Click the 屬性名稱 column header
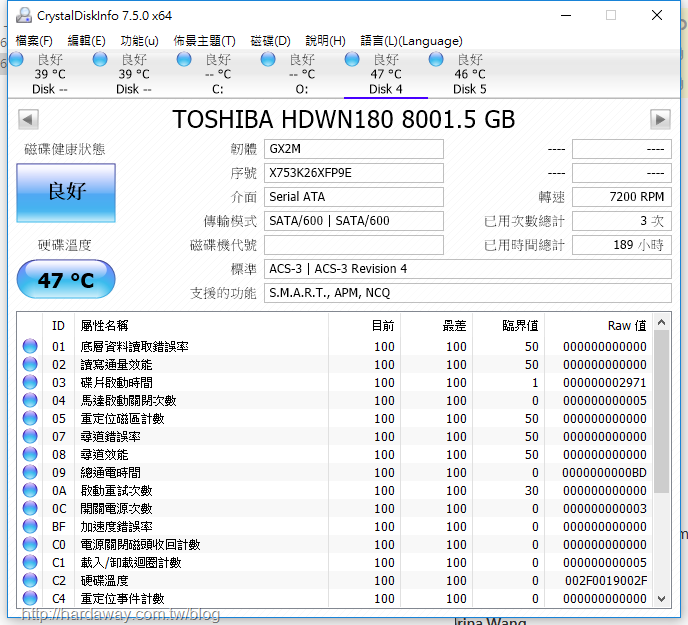This screenshot has width=688, height=625. pos(201,326)
